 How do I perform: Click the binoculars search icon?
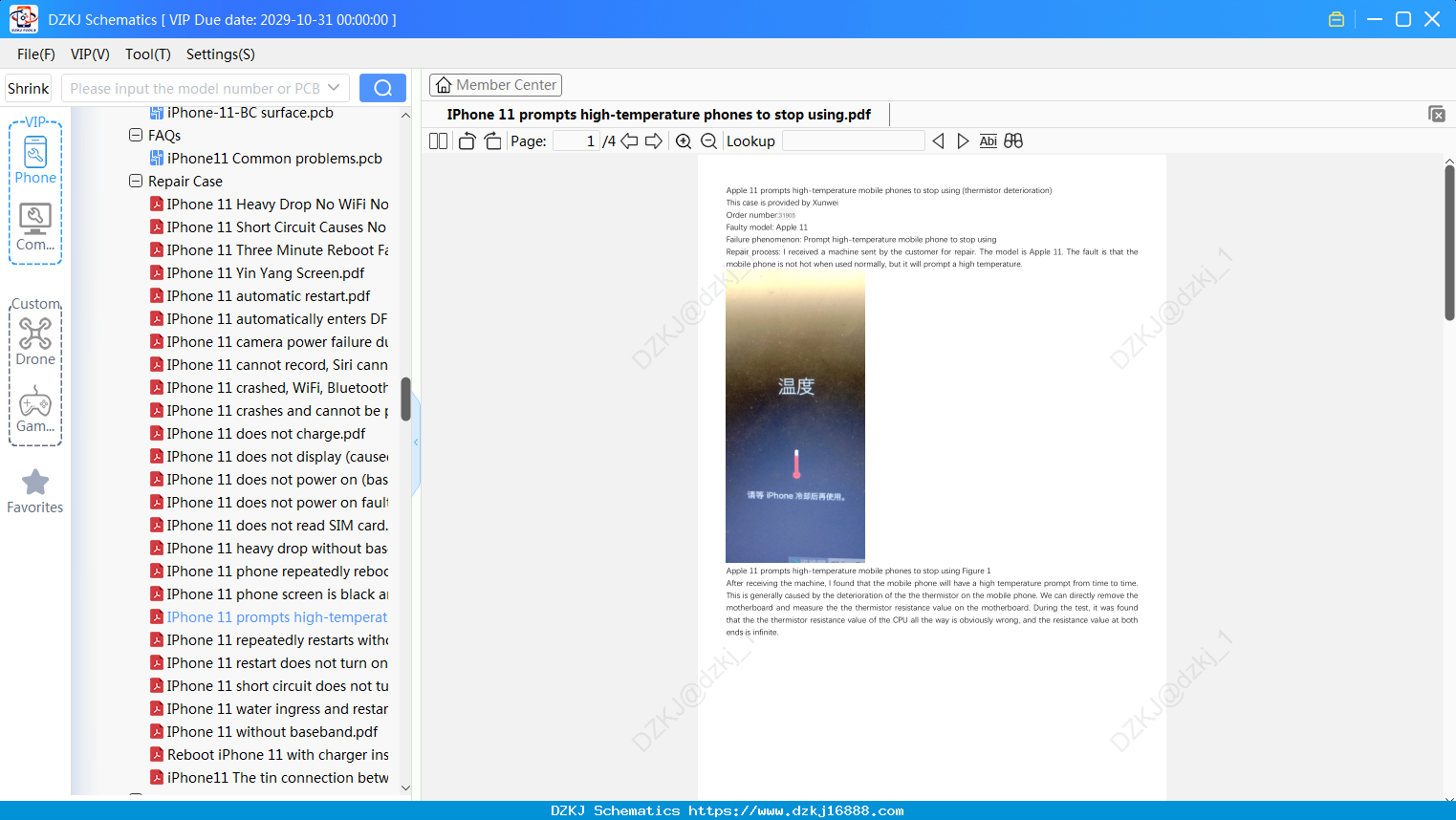tap(1013, 141)
